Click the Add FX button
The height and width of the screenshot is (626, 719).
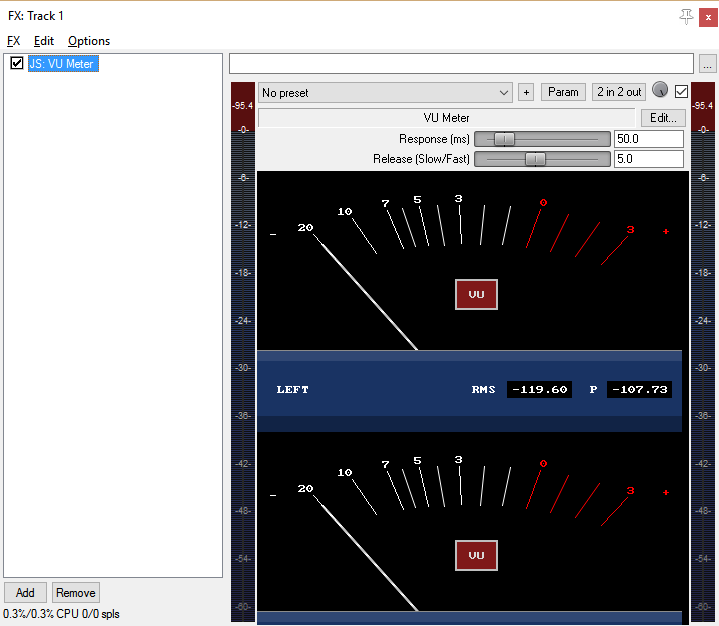(25, 593)
